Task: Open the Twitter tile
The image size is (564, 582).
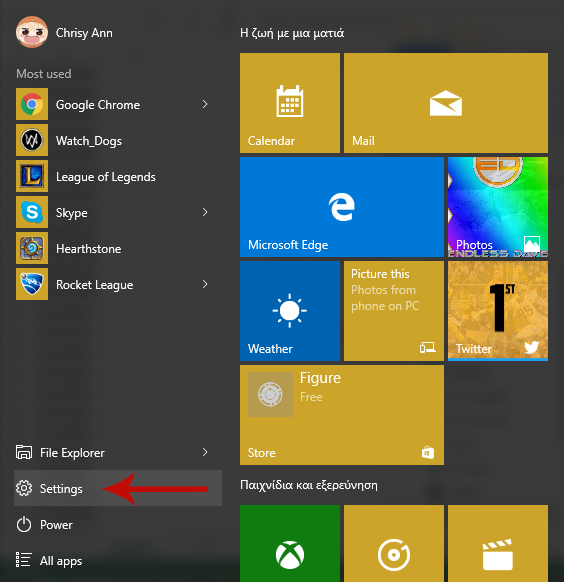Action: 498,311
